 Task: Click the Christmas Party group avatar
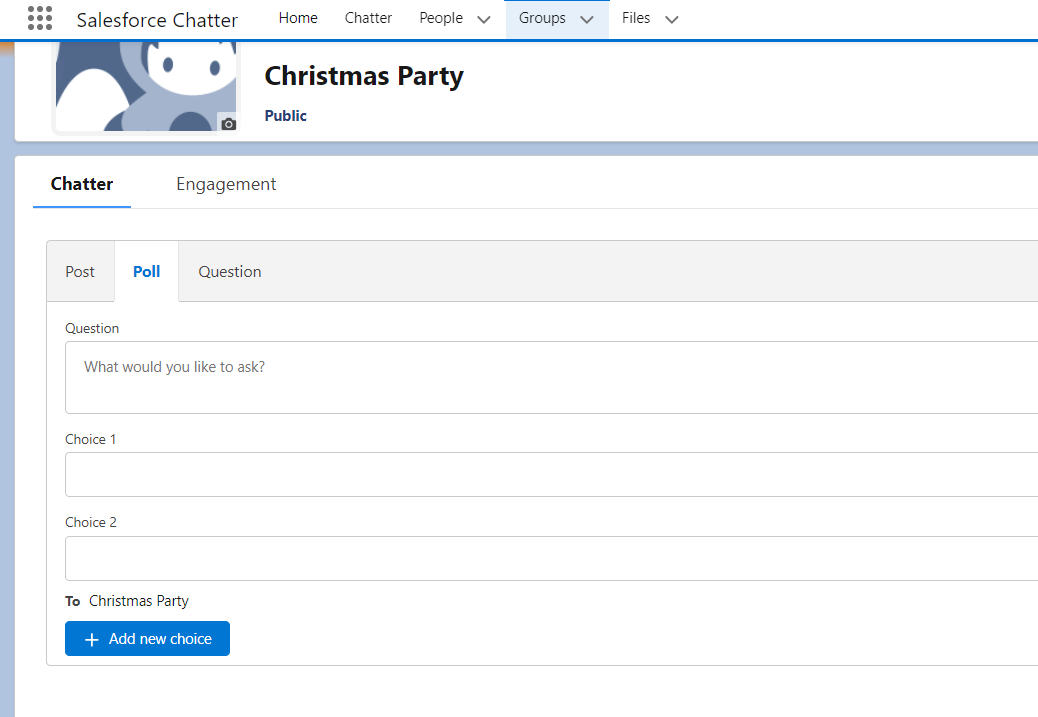coord(146,86)
